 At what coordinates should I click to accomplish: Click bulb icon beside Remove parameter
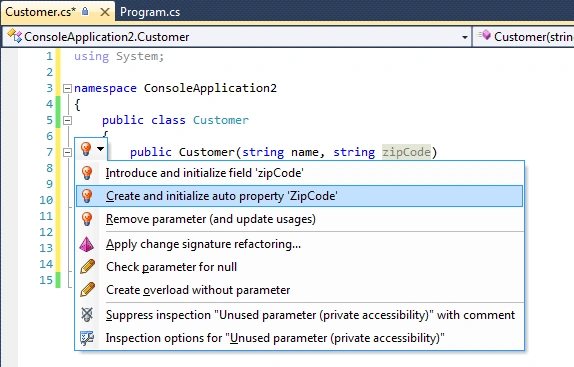pyautogui.click(x=87, y=219)
